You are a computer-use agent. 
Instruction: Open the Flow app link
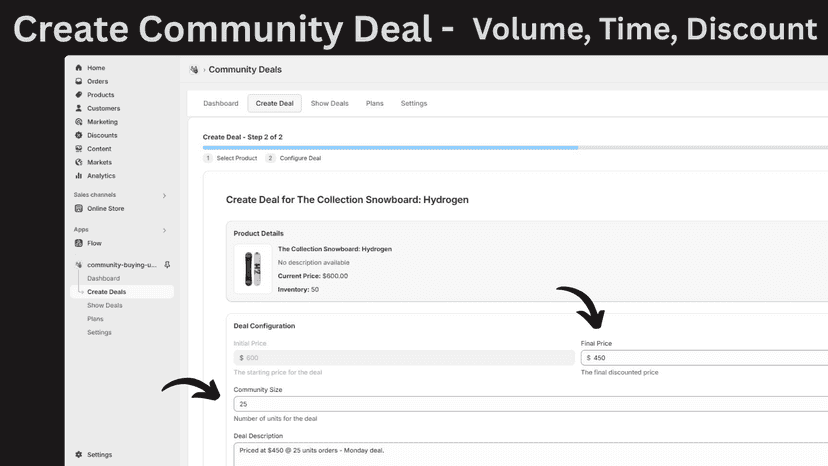click(x=94, y=243)
